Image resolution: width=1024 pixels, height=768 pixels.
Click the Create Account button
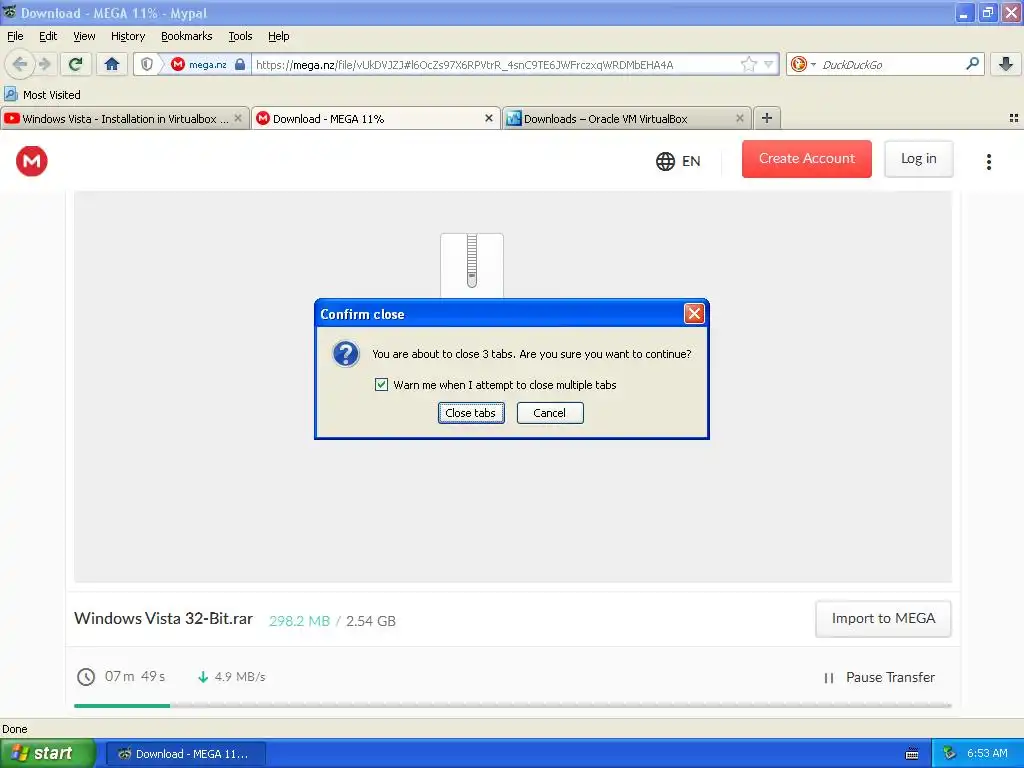tap(807, 159)
